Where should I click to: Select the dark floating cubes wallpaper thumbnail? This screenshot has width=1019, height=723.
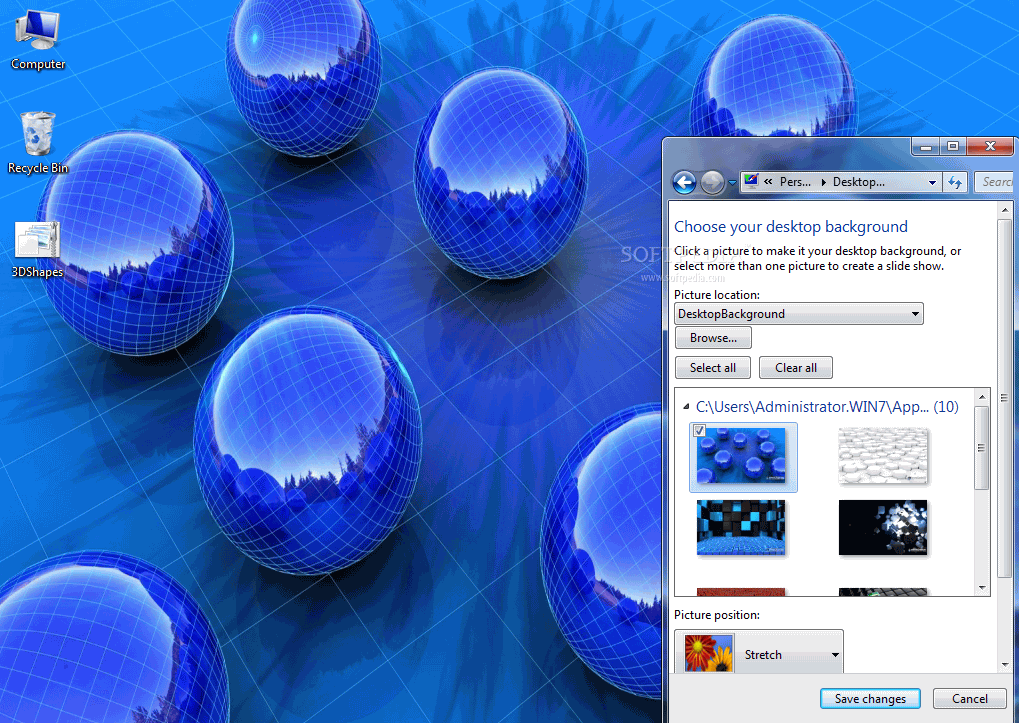883,527
